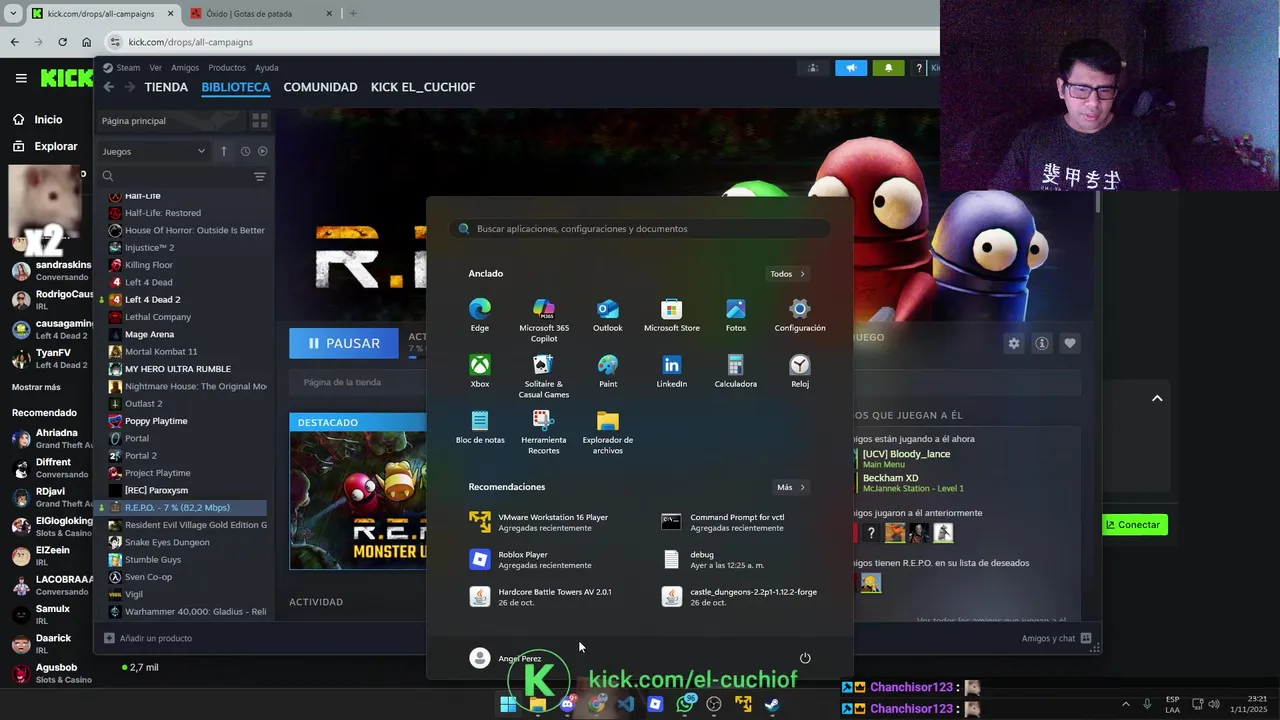The image size is (1280, 720).
Task: Select BIBLIOTECA tab in Steam
Action: click(236, 87)
